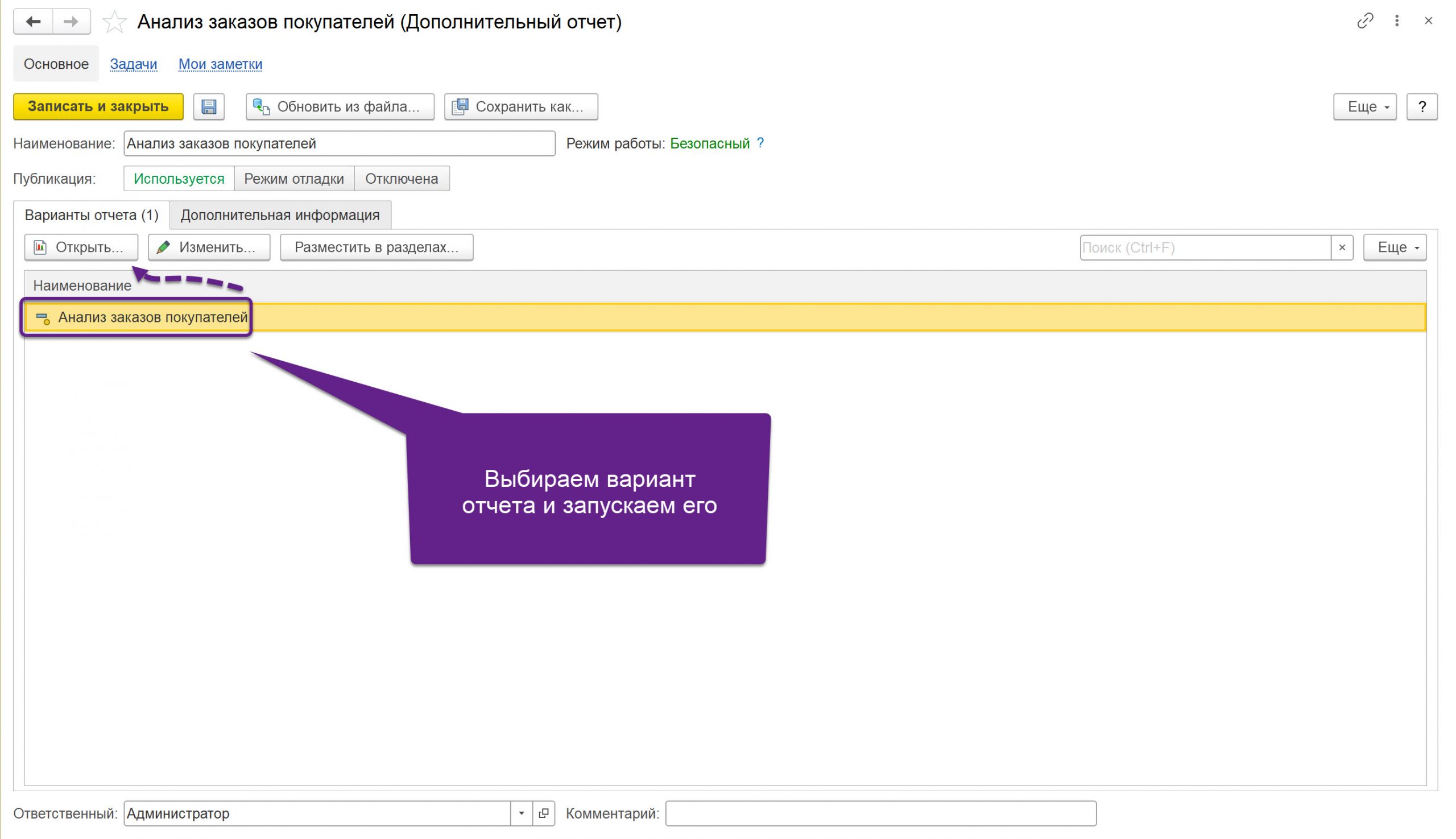The width and height of the screenshot is (1456, 839).
Task: Click the Безопасный work mode link
Action: point(709,143)
